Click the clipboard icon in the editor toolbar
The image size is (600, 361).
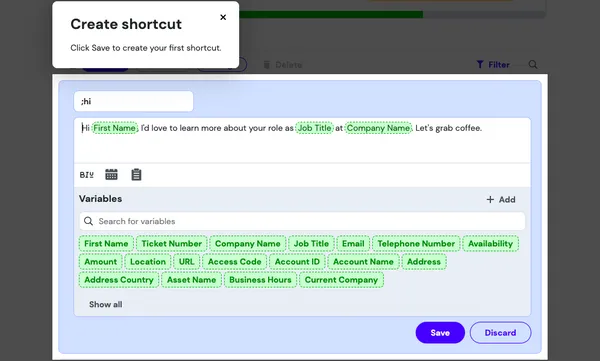(136, 175)
